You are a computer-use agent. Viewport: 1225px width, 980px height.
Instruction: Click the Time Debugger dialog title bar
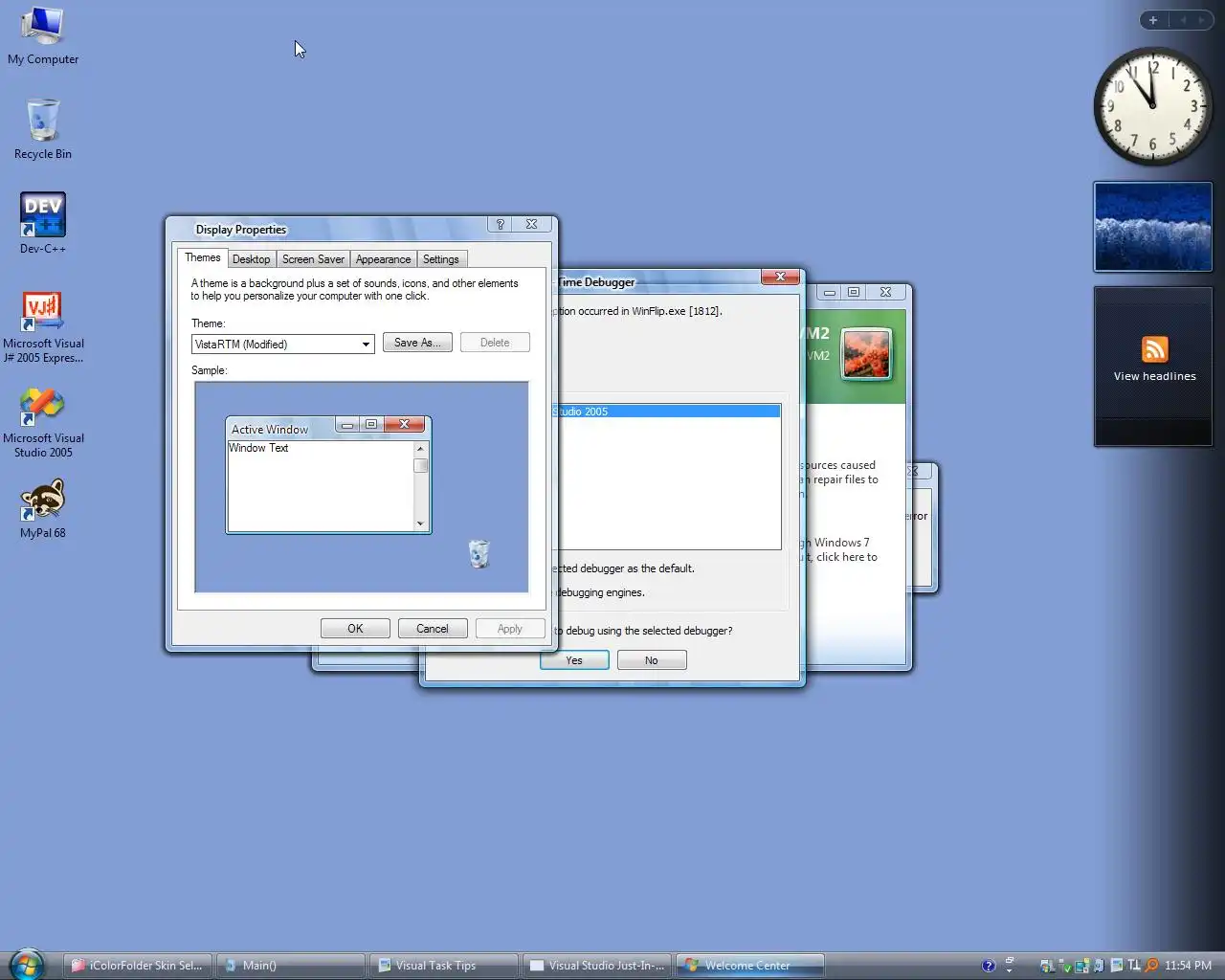pyautogui.click(x=660, y=281)
